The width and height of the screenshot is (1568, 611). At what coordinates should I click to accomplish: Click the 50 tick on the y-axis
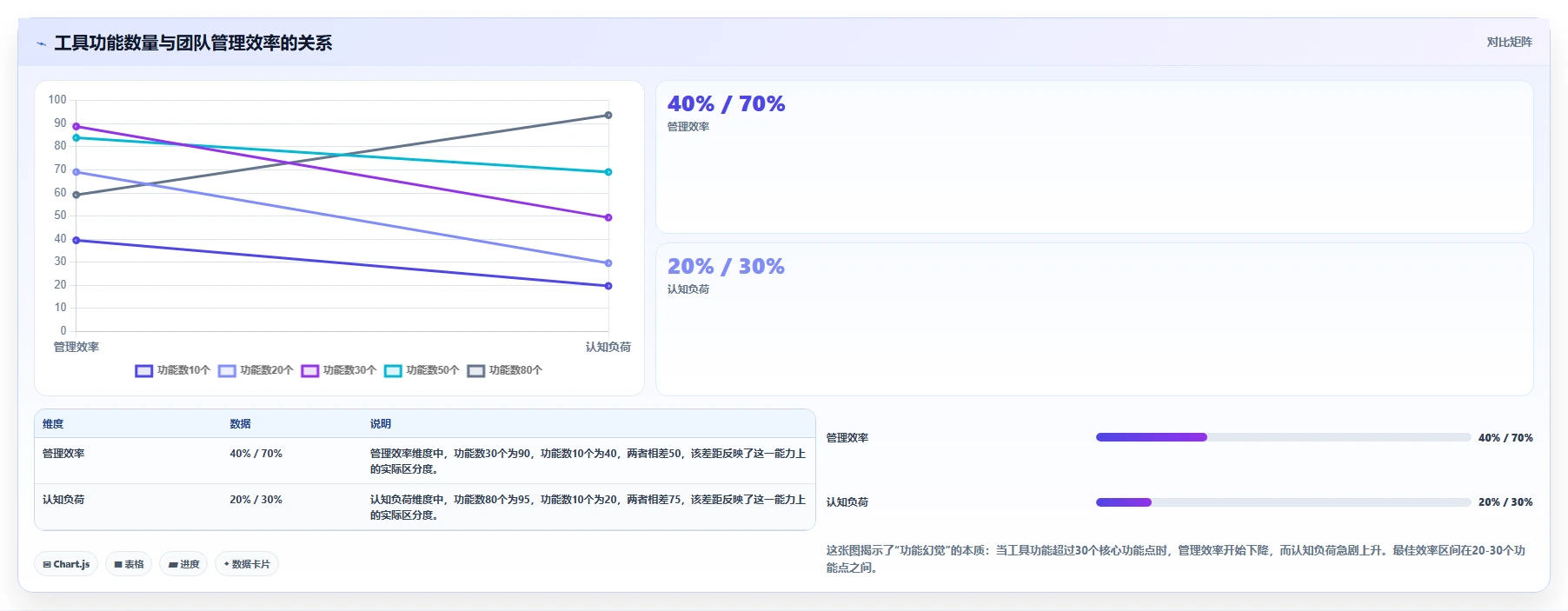tap(60, 216)
